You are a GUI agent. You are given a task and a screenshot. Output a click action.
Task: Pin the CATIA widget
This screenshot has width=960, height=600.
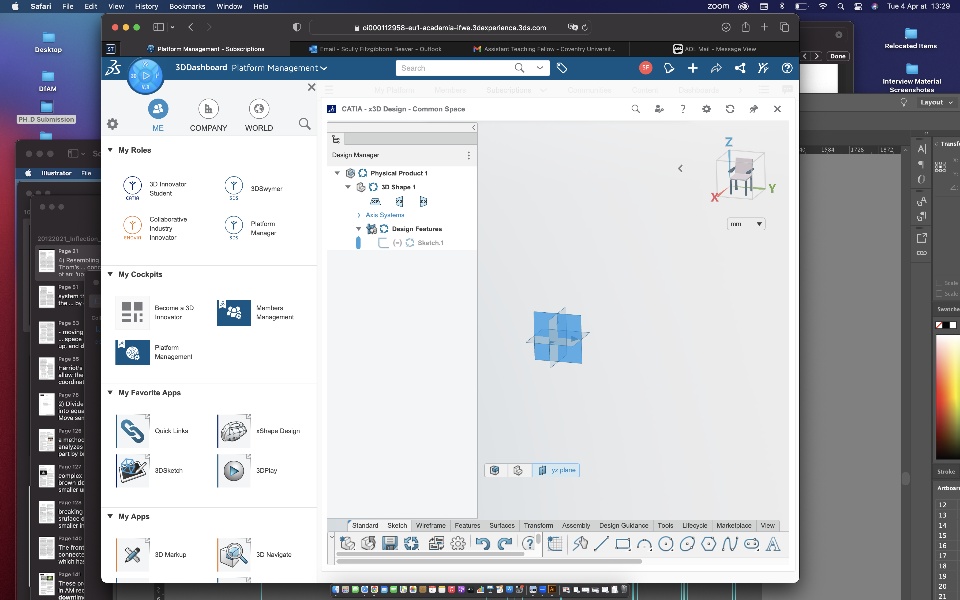click(754, 109)
